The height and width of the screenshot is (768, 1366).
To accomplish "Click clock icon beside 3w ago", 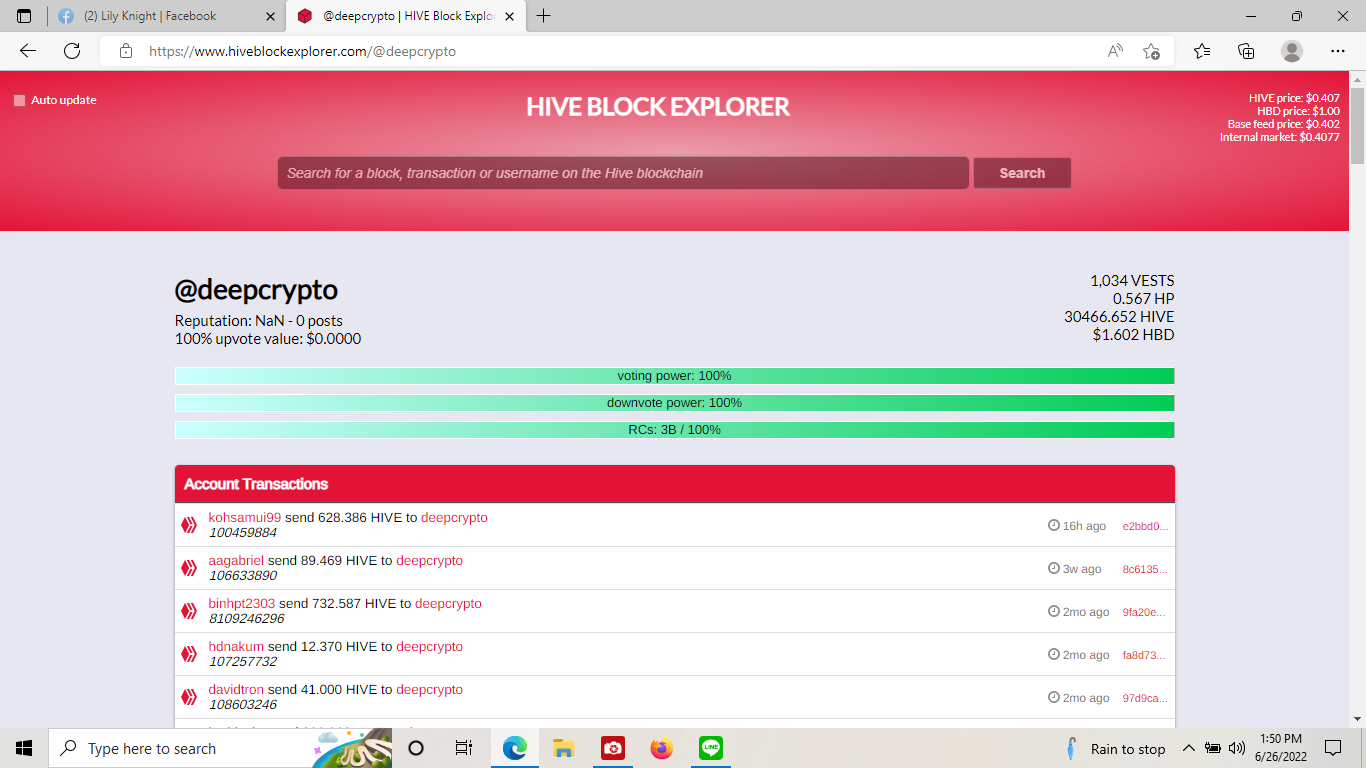I will pyautogui.click(x=1053, y=568).
